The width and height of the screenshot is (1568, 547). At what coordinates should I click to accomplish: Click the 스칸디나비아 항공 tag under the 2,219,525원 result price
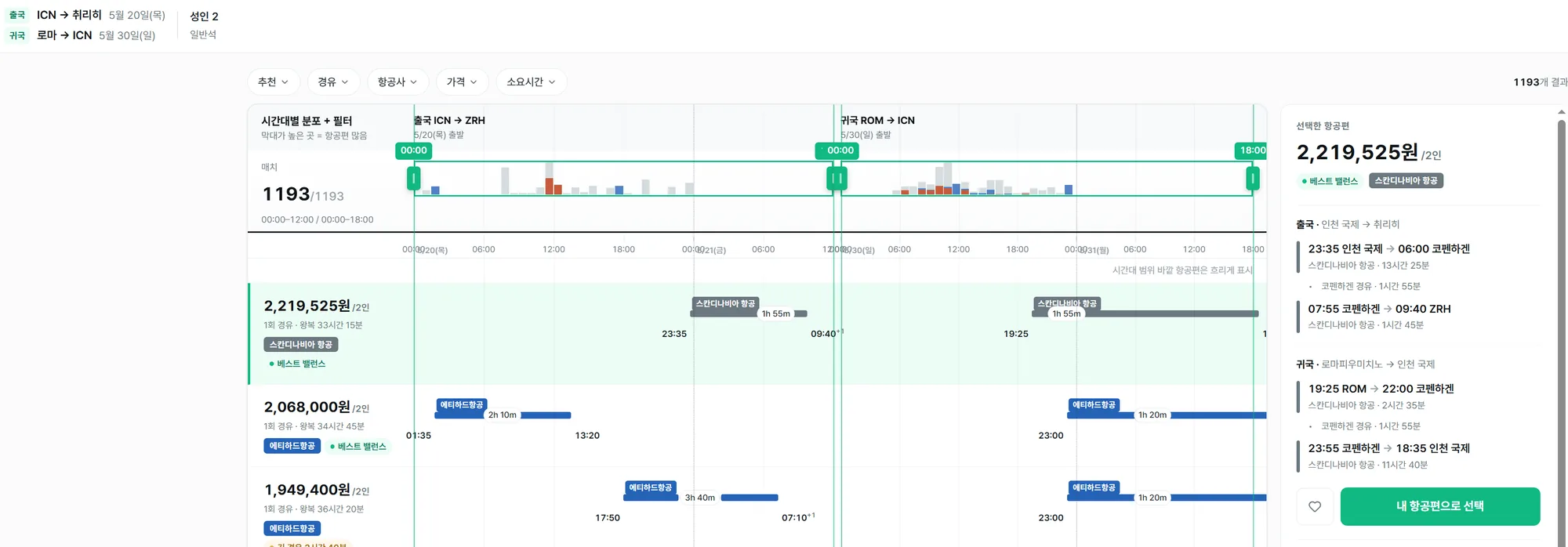[x=301, y=345]
